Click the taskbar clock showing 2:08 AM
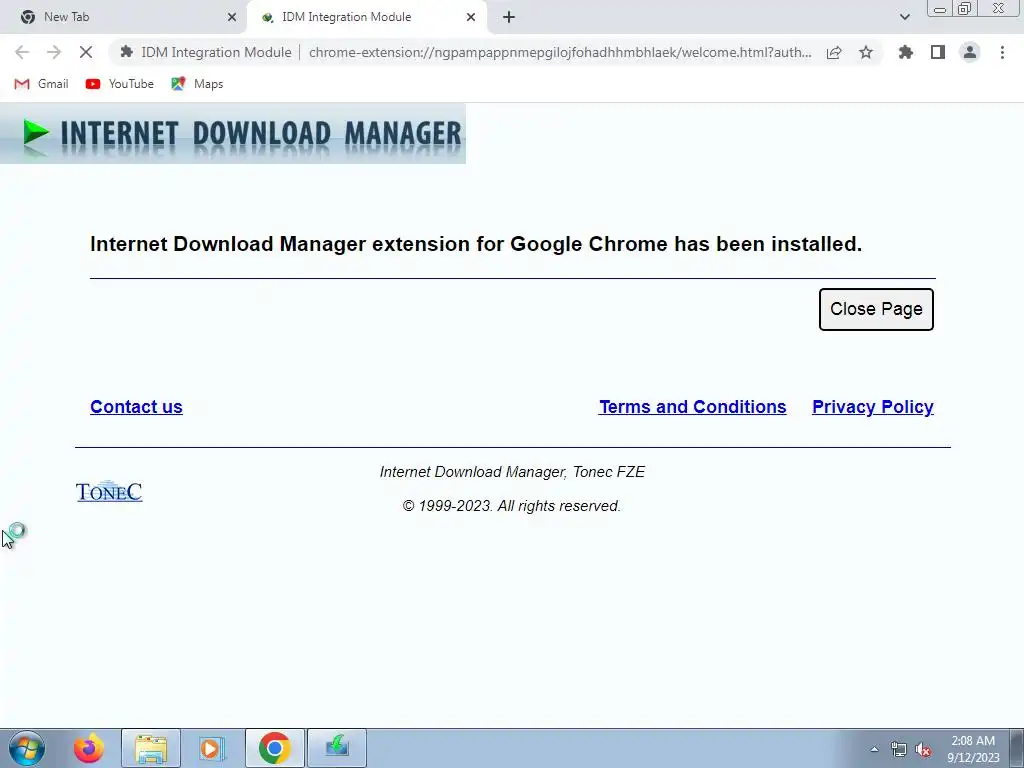 coord(973,749)
